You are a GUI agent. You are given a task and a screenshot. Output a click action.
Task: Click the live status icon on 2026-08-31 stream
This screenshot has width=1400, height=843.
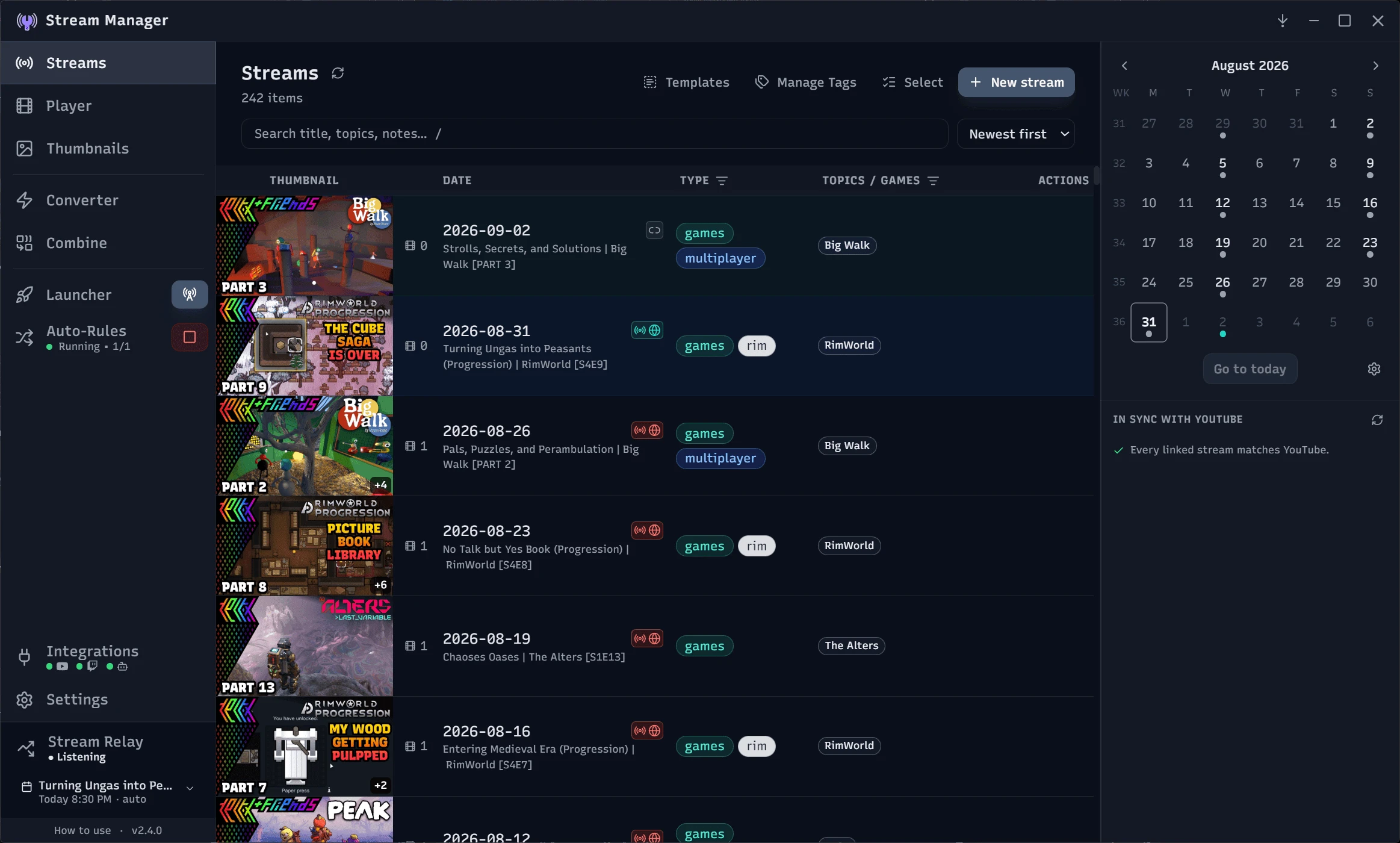pos(647,330)
